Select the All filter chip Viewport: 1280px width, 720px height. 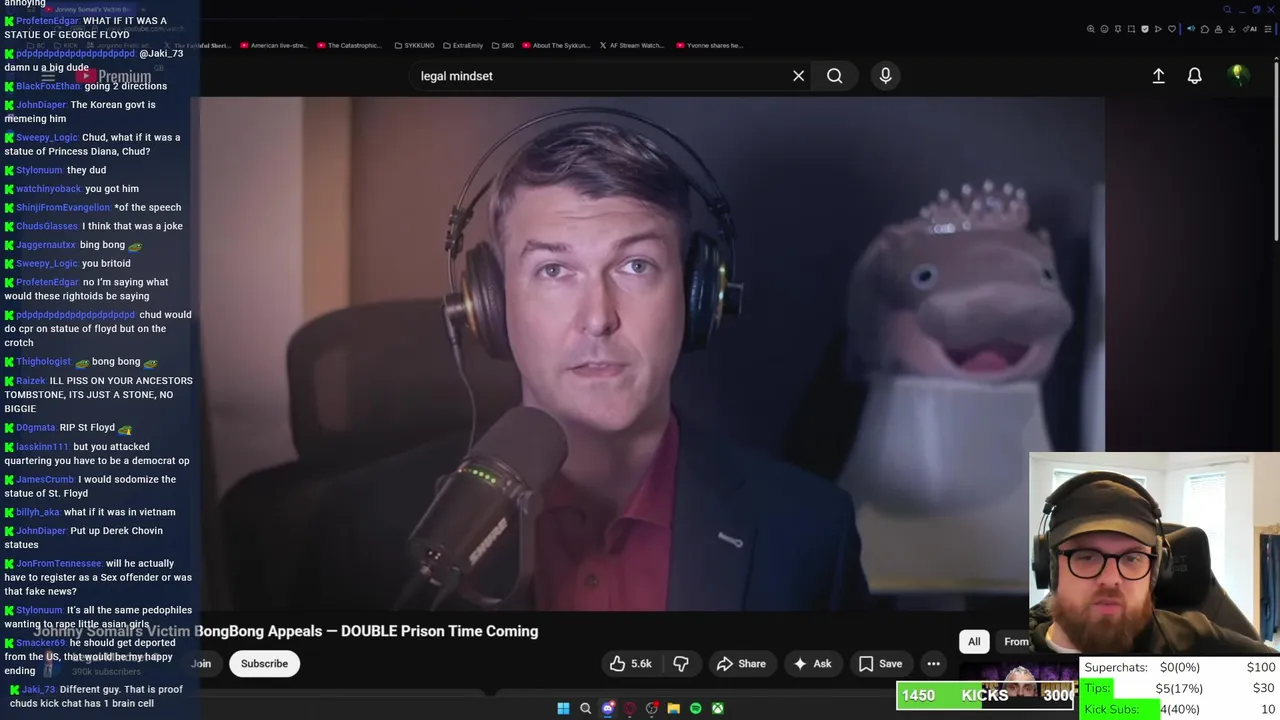pos(974,642)
